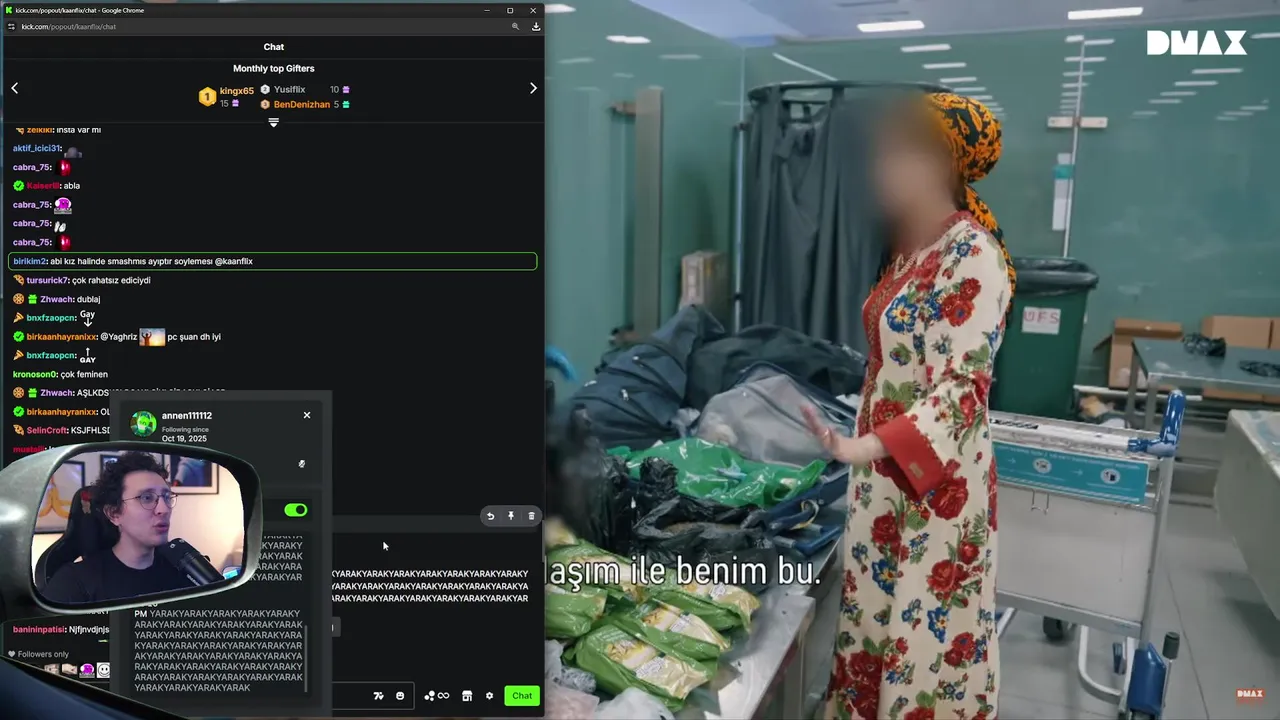Click the @kaanflix mention in highlighted message

[233, 261]
